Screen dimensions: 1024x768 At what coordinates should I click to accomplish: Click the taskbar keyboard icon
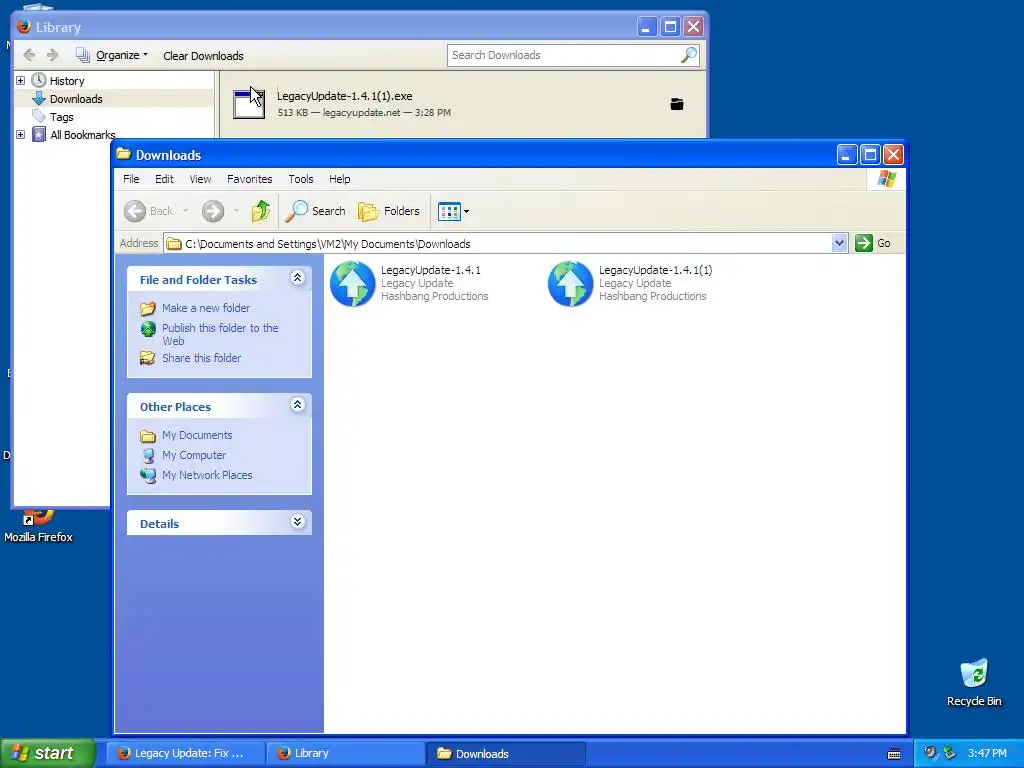coord(894,754)
